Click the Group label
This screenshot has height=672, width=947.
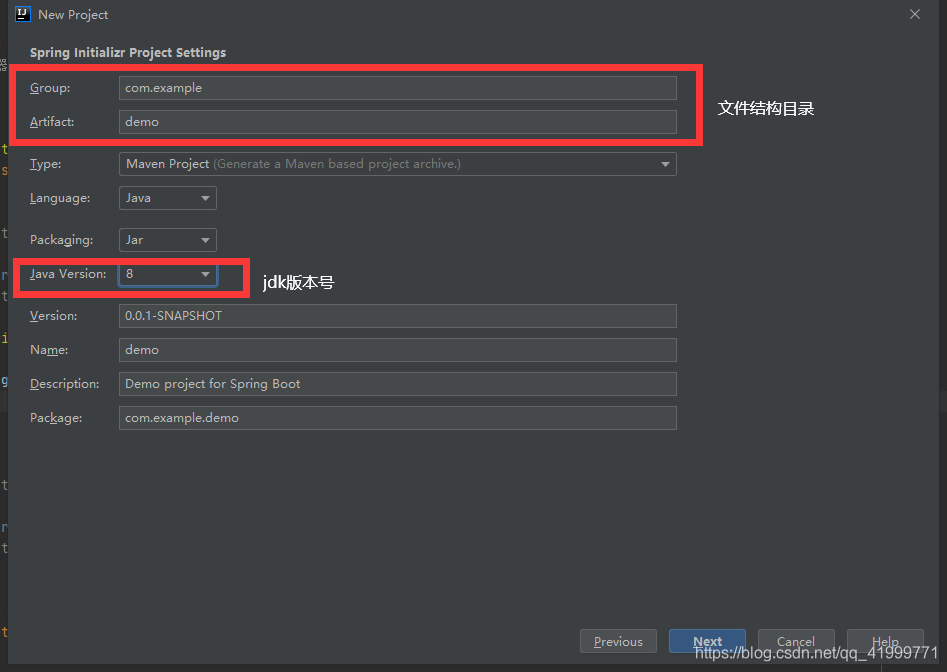click(x=50, y=88)
